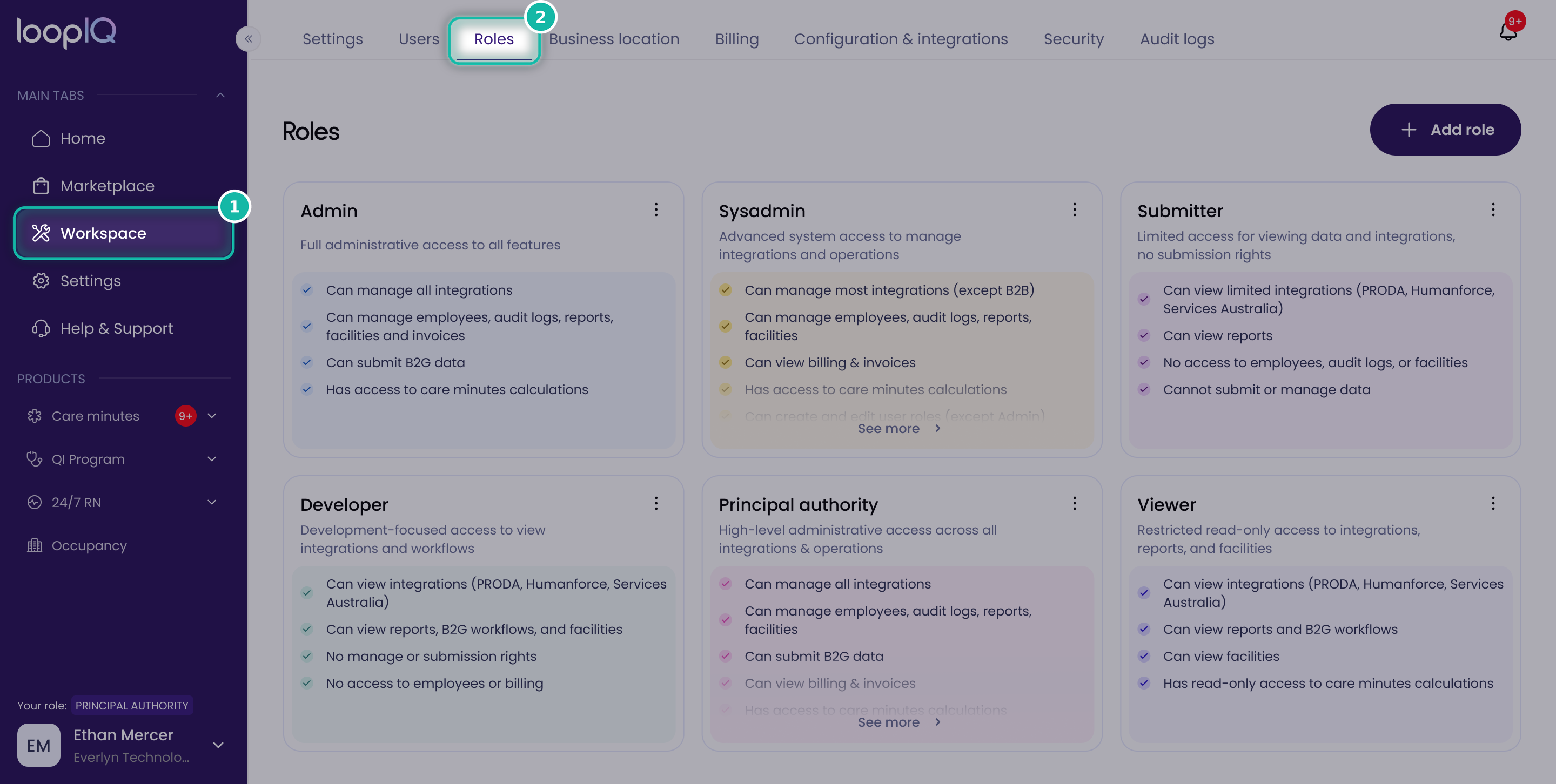Click the QI Program stethoscope icon
The image size is (1556, 784).
(35, 459)
